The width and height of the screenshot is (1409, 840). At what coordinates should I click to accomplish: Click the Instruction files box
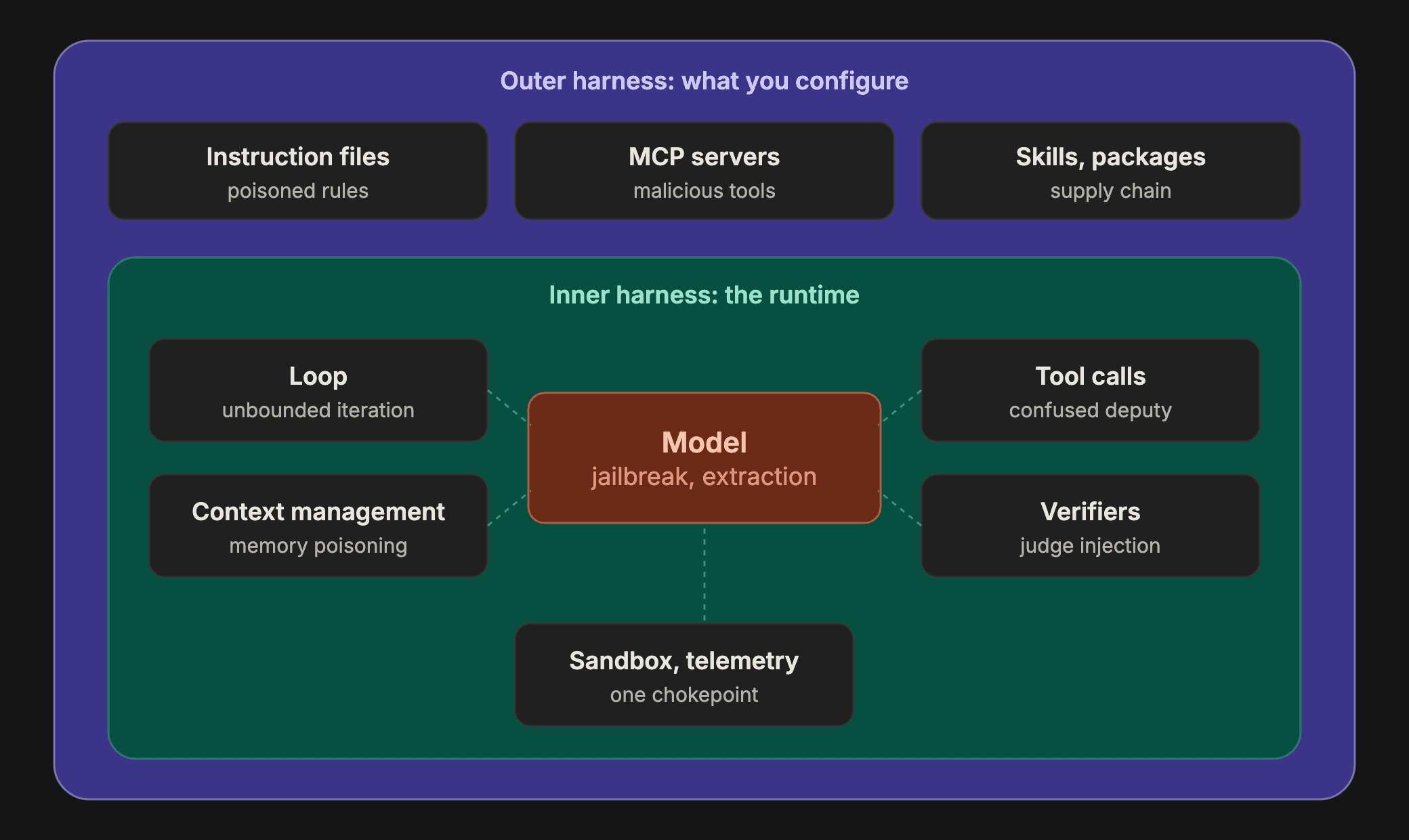tap(298, 171)
